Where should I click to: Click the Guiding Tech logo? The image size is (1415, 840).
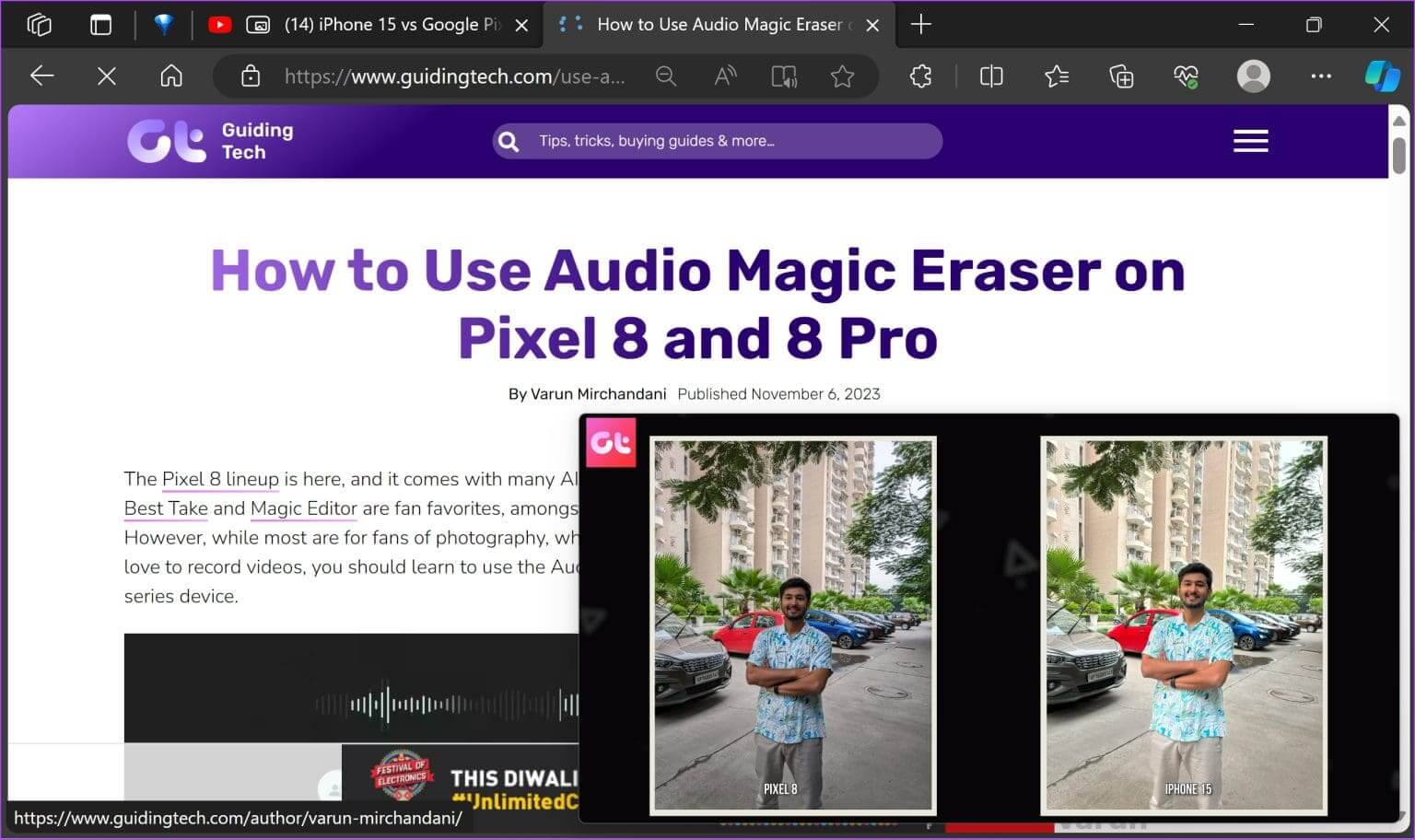[210, 141]
